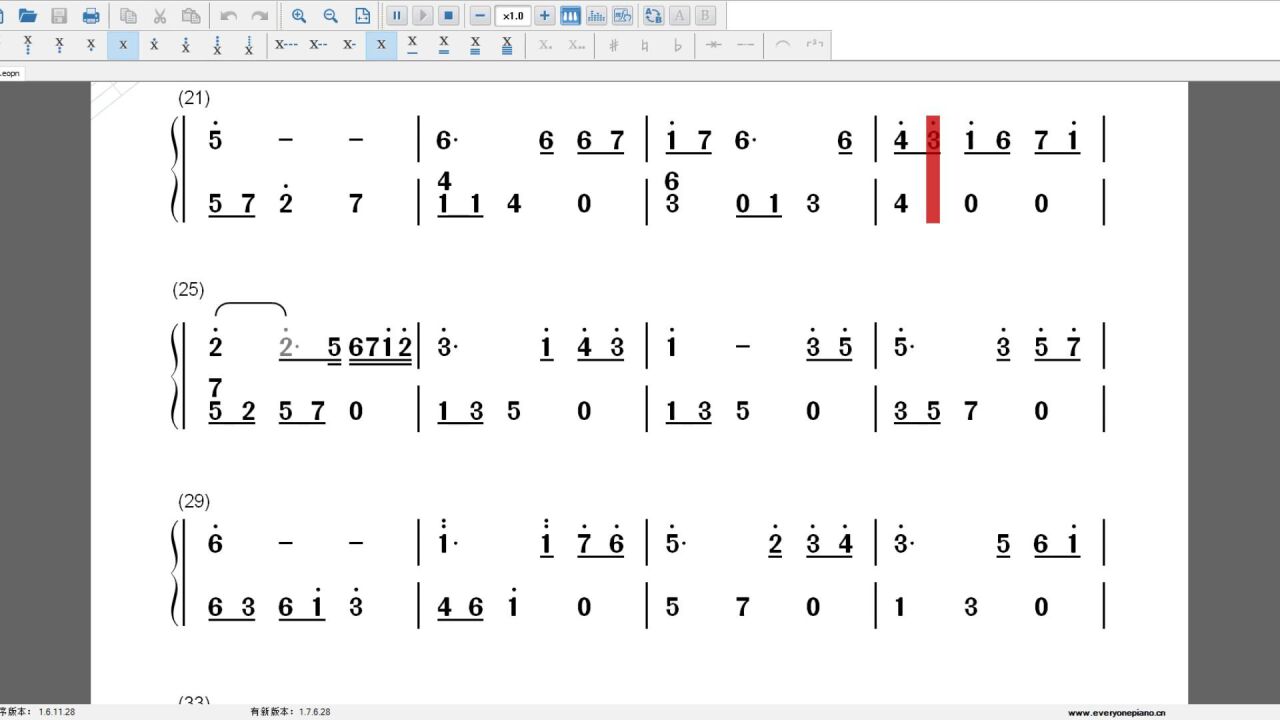The width and height of the screenshot is (1280, 720).
Task: Click the gray dotted 2 in measure 25
Action: (287, 346)
